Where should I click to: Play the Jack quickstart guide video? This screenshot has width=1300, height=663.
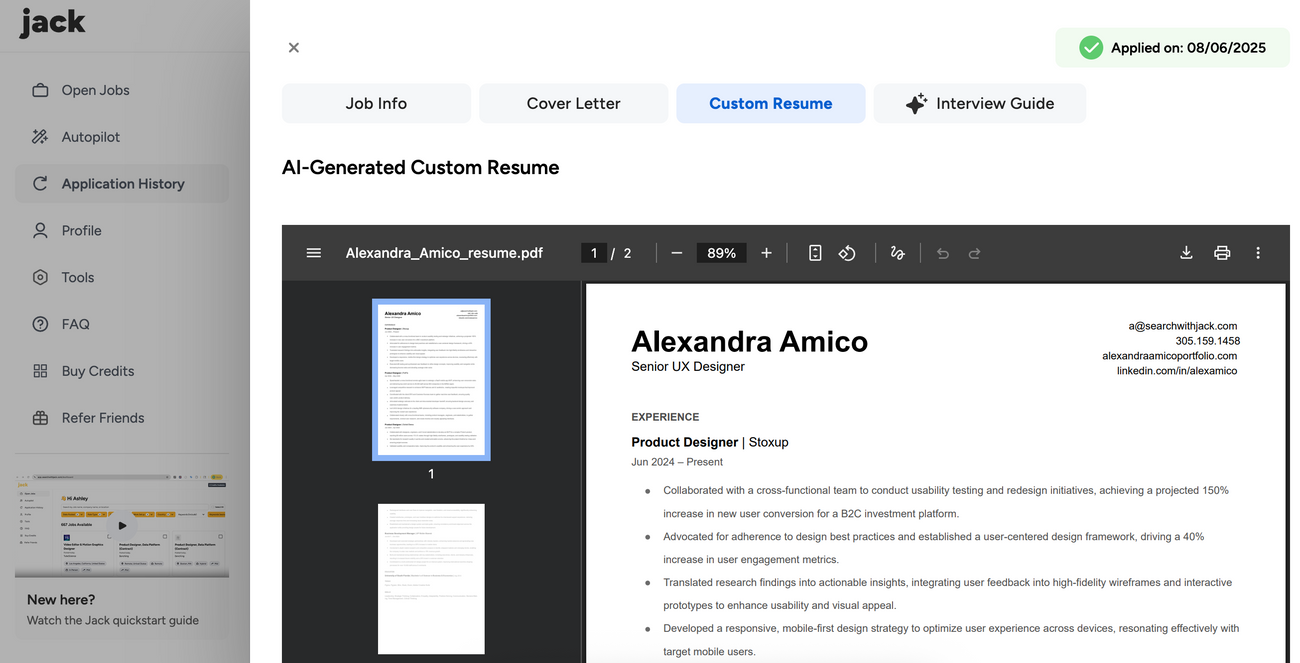(121, 523)
